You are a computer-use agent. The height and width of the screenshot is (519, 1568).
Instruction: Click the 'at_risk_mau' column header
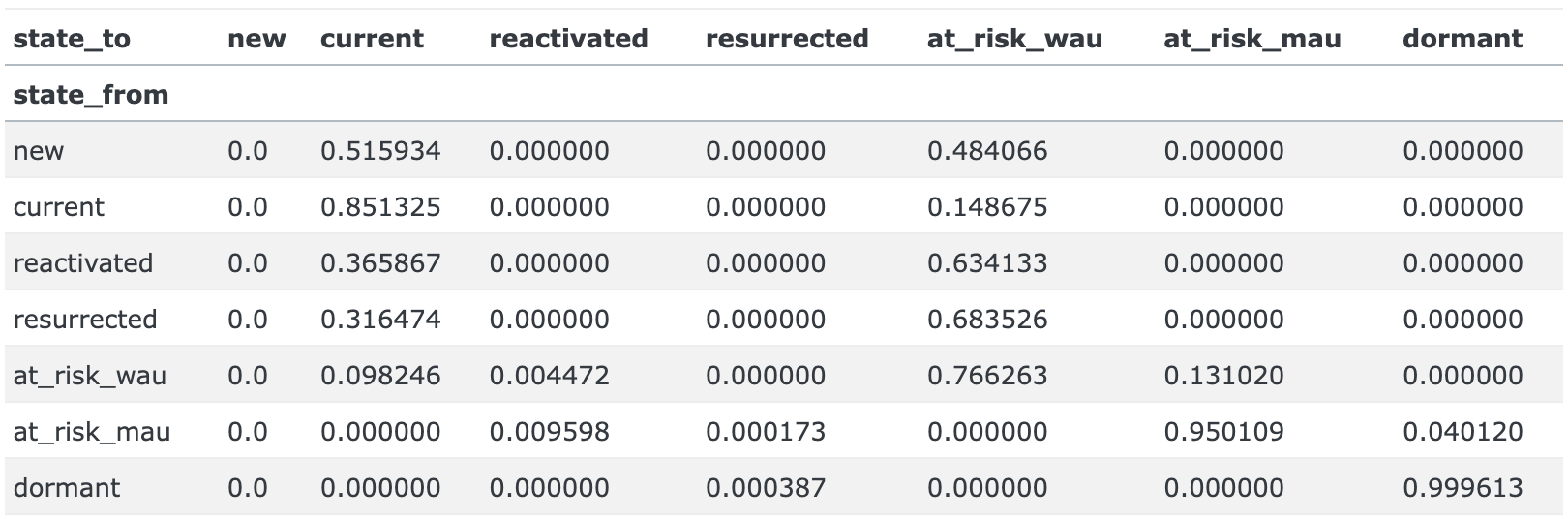(x=1251, y=39)
